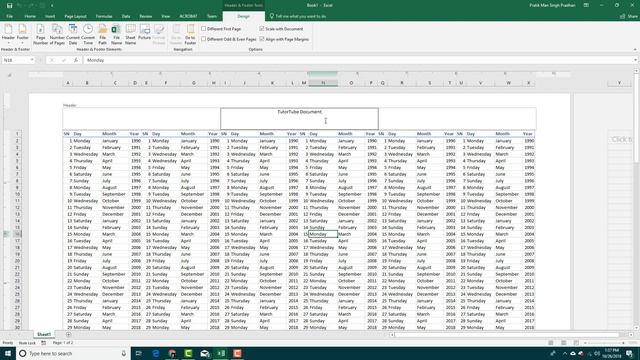Viewport: 640px width, 360px height.
Task: Switch to Page Break Preview in status bar
Action: click(x=576, y=343)
